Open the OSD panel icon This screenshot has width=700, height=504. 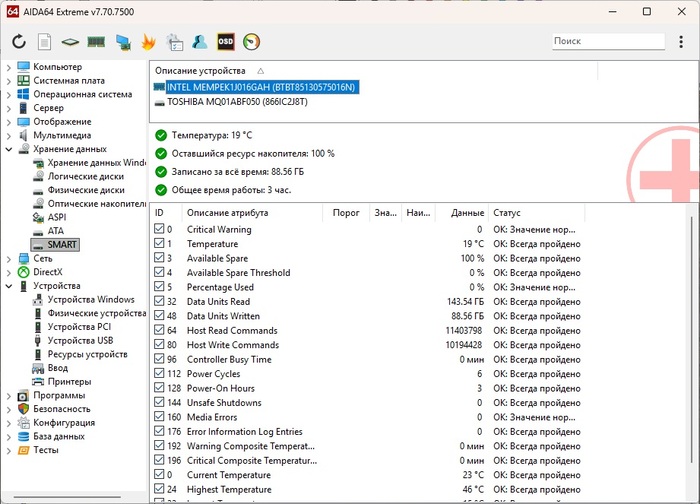click(x=226, y=42)
